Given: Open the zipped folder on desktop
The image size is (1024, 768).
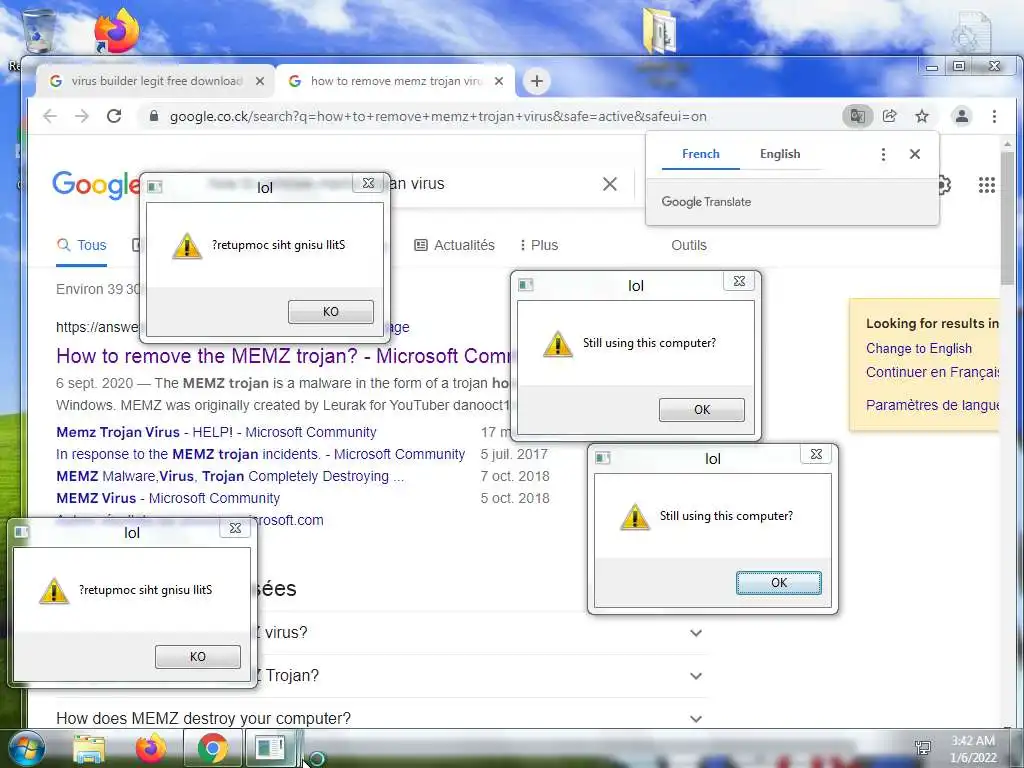Looking at the screenshot, I should 660,31.
